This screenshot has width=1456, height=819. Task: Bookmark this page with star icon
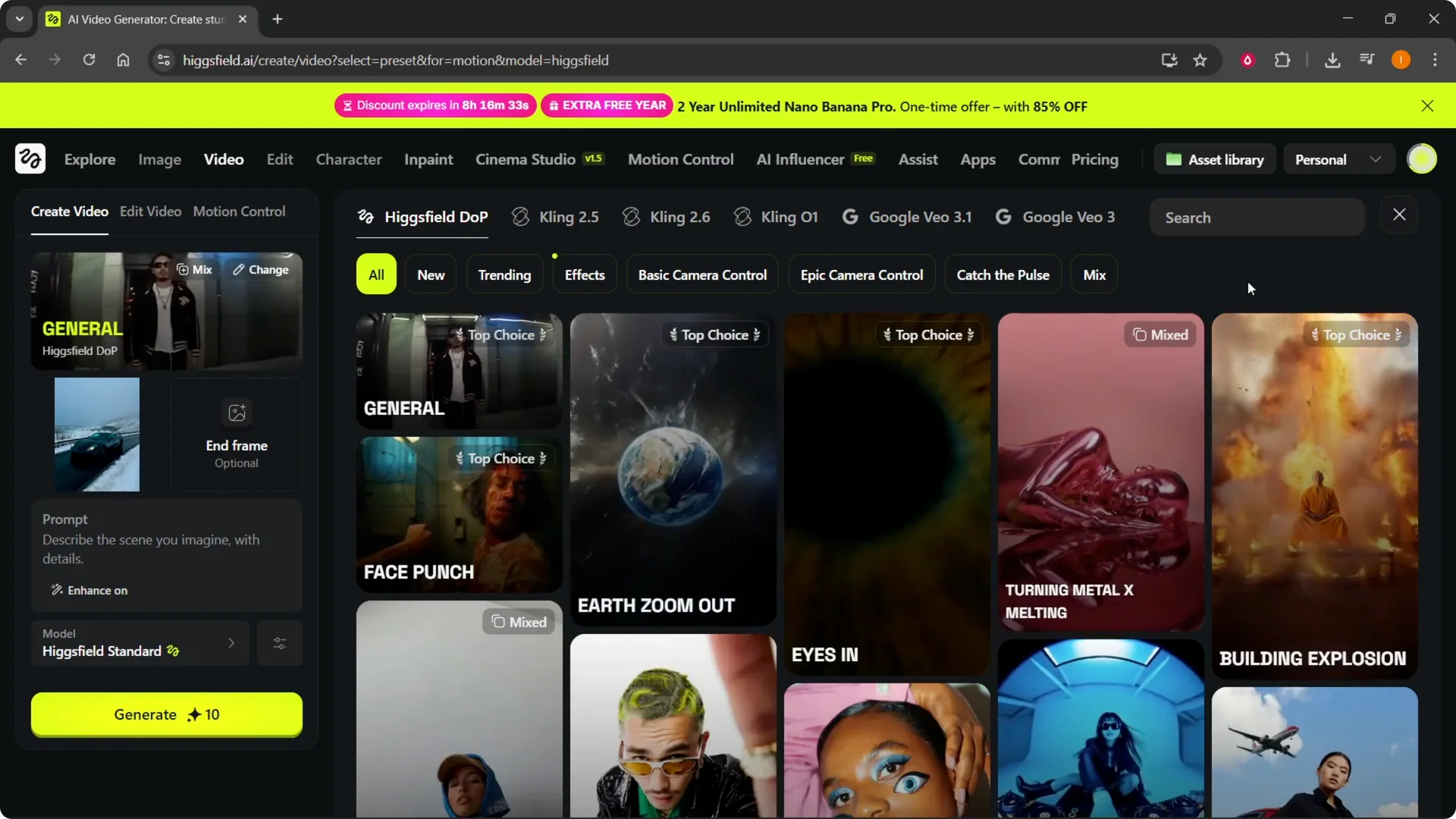click(1200, 60)
